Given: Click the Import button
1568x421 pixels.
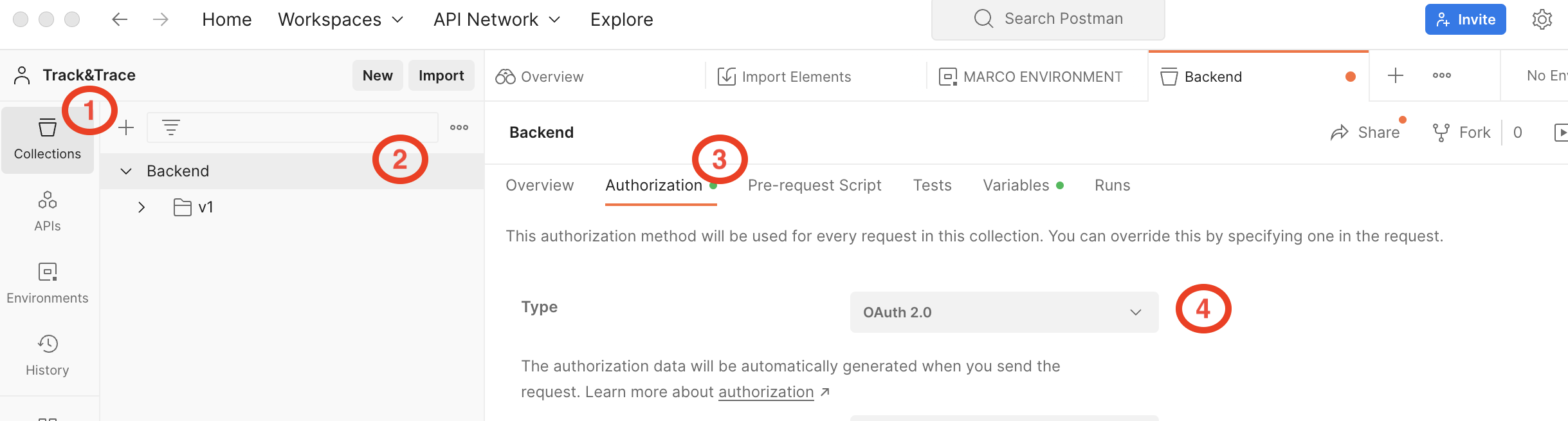Looking at the screenshot, I should (x=441, y=75).
